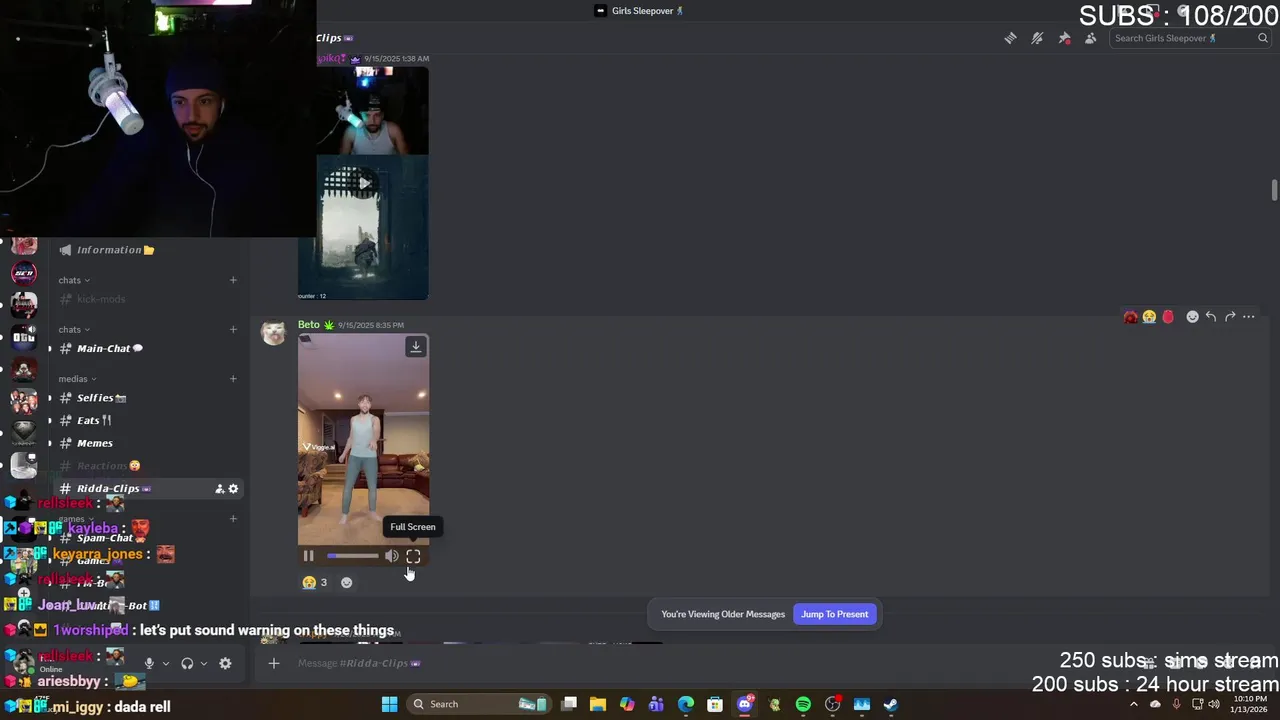
Task: Open Beto's user avatar
Action: (x=273, y=334)
